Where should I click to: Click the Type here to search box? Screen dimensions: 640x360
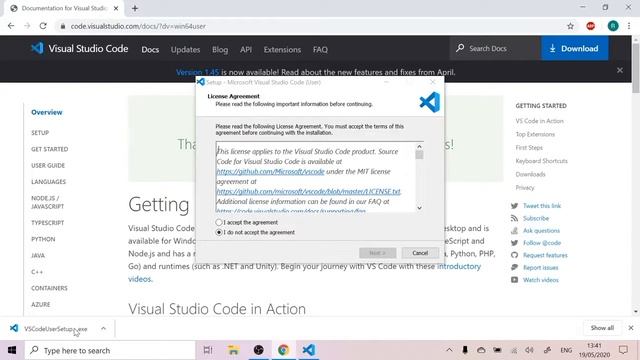[110, 350]
